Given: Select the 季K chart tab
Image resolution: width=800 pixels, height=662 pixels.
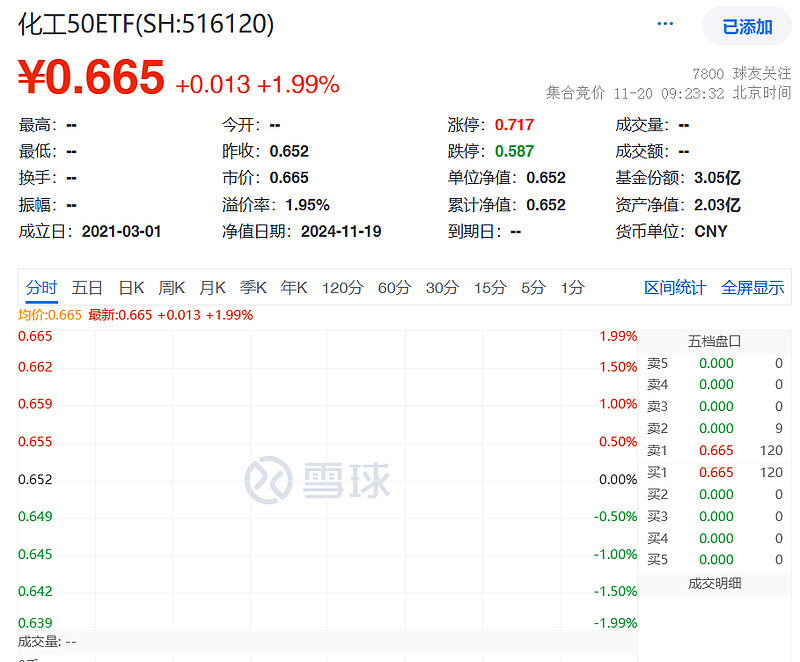Looking at the screenshot, I should (x=253, y=288).
